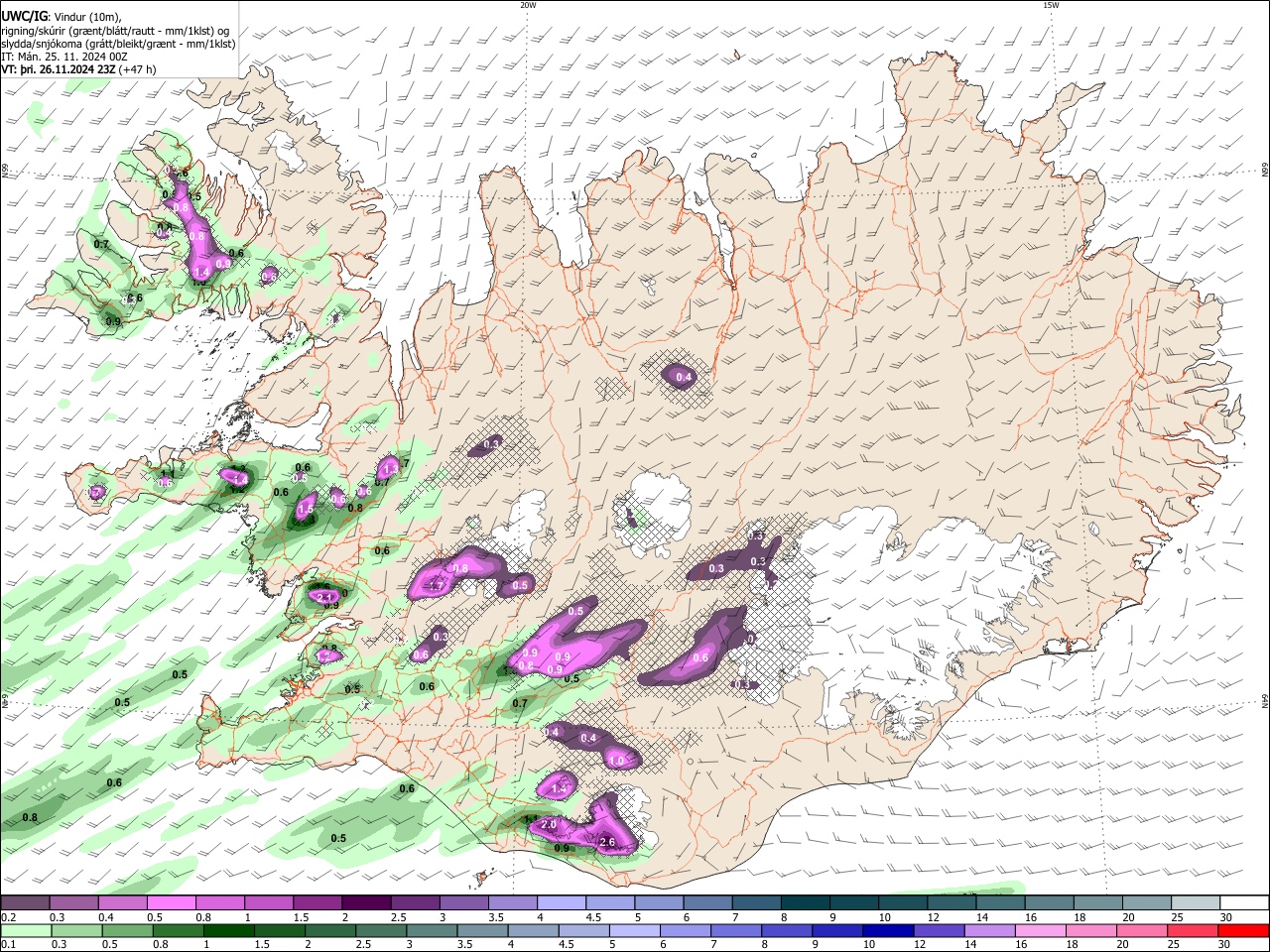This screenshot has width=1270, height=952.
Task: Click the '0.1' label of the lower legend row
Action: (x=8, y=944)
